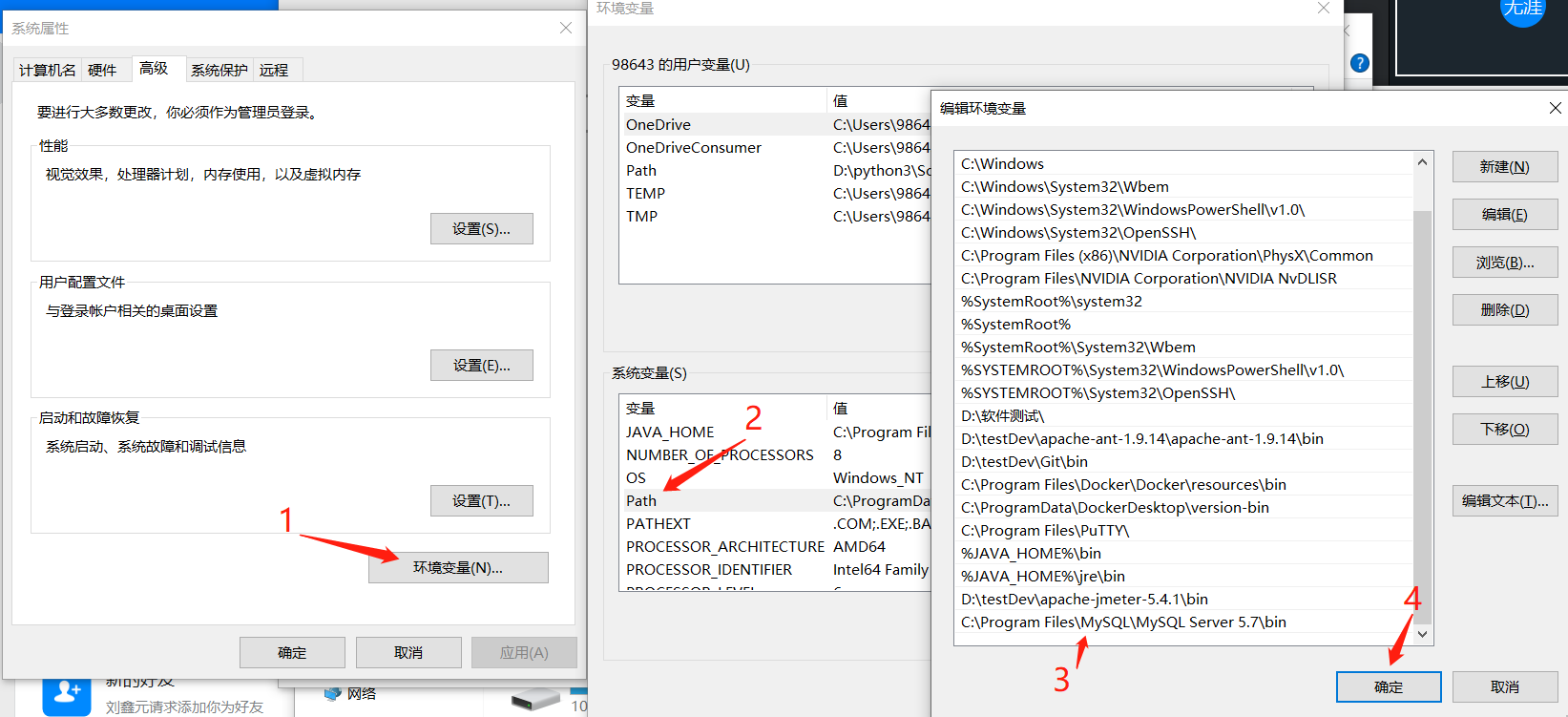This screenshot has width=1568, height=717.
Task: Switch to the 硬件 tab
Action: (102, 70)
